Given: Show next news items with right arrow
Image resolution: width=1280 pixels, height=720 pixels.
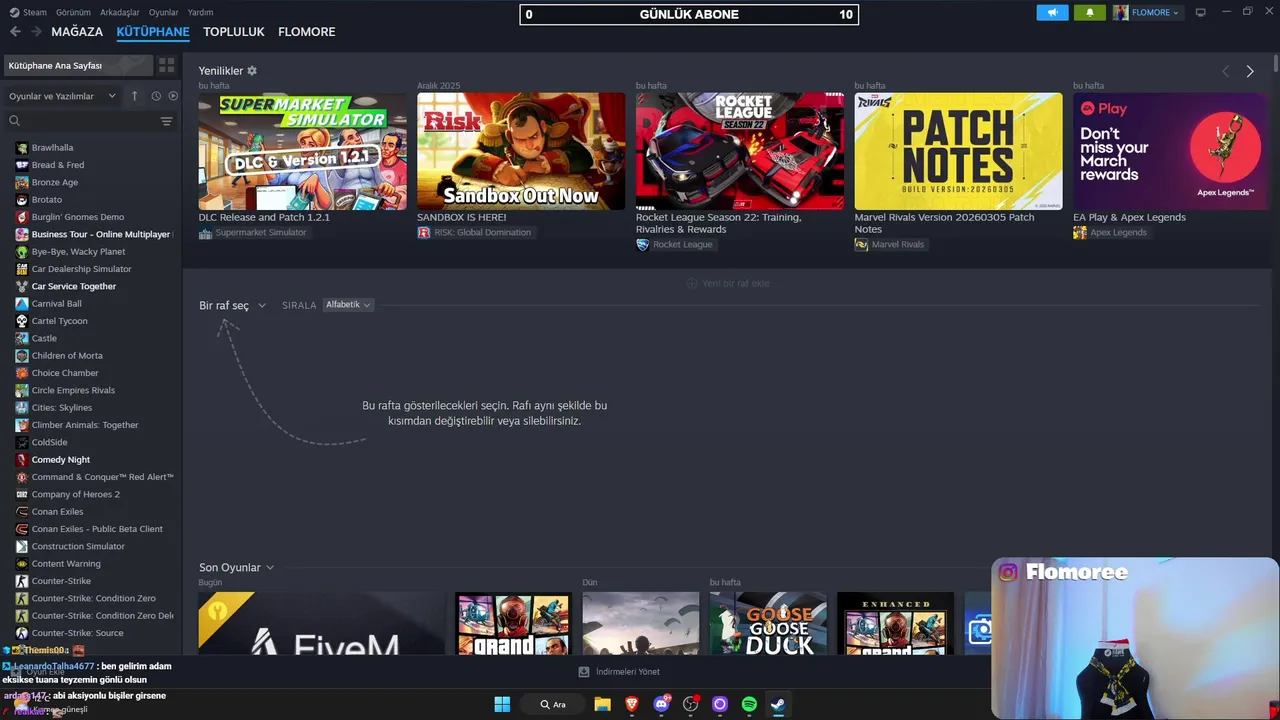Looking at the screenshot, I should click(1250, 71).
